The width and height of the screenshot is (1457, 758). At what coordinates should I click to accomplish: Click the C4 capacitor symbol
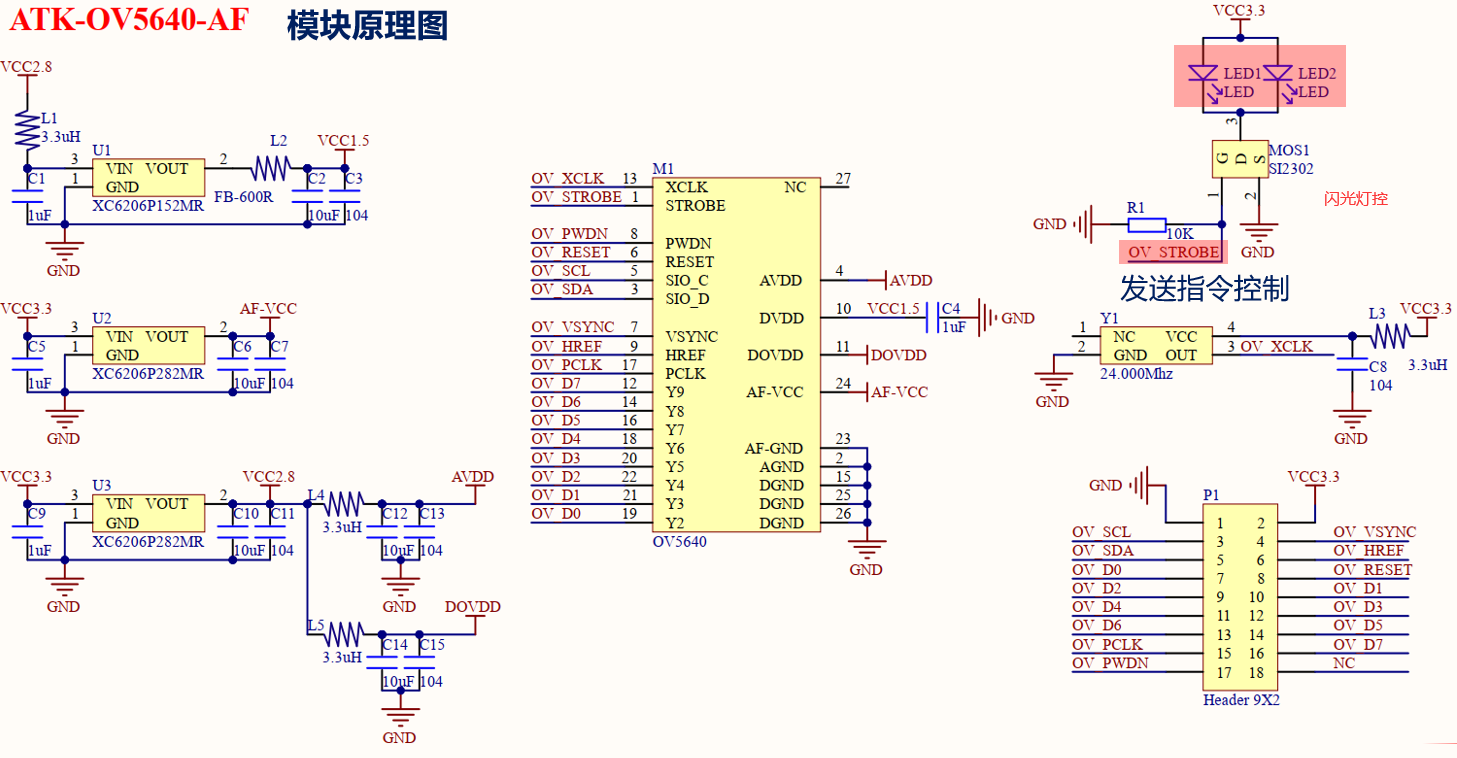(935, 318)
